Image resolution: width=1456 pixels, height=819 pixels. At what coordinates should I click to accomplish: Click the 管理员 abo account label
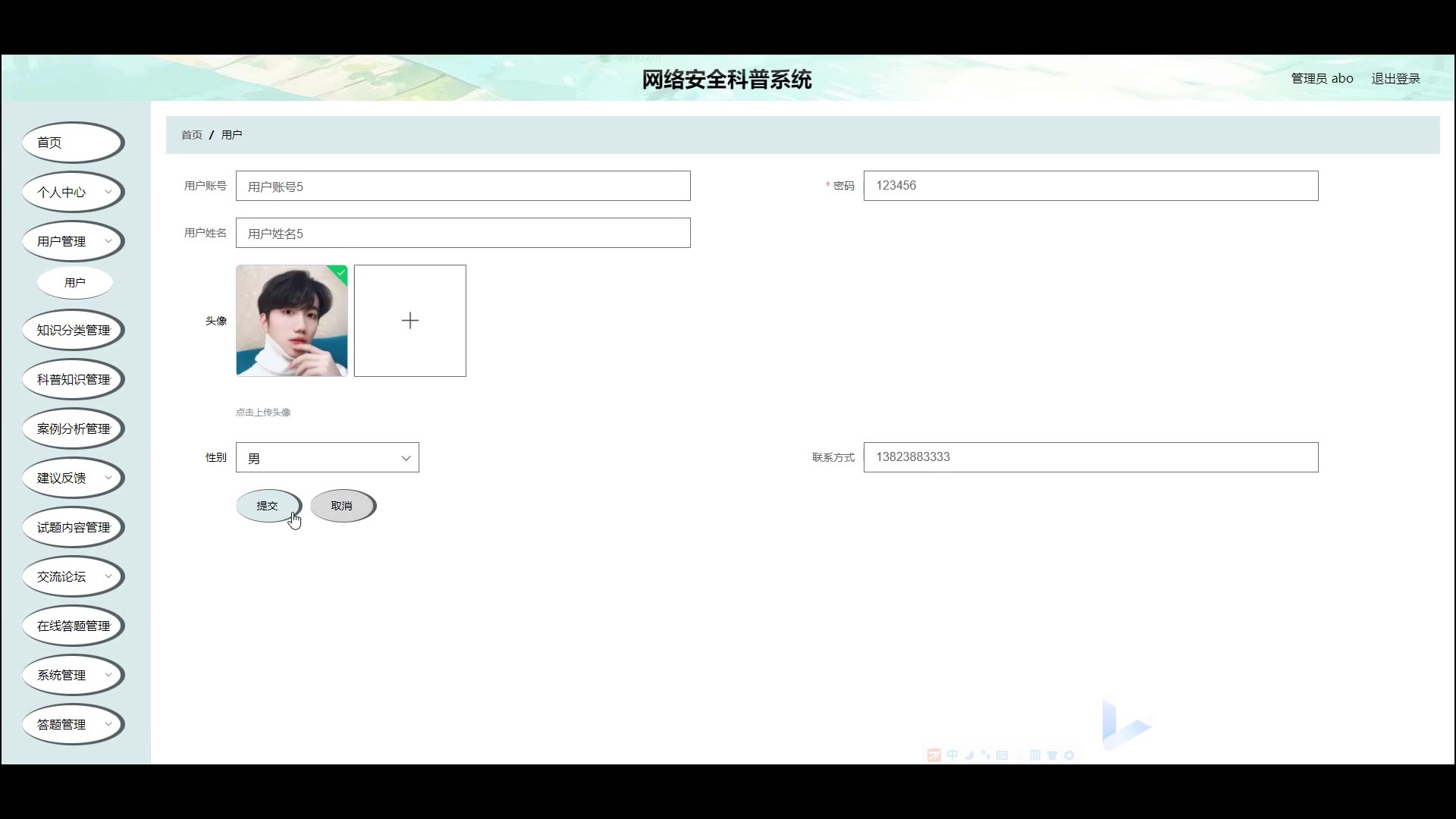[1322, 78]
